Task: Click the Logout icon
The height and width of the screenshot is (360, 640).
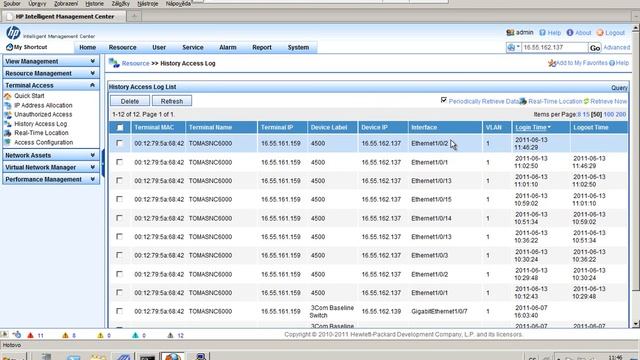Action: pos(600,33)
